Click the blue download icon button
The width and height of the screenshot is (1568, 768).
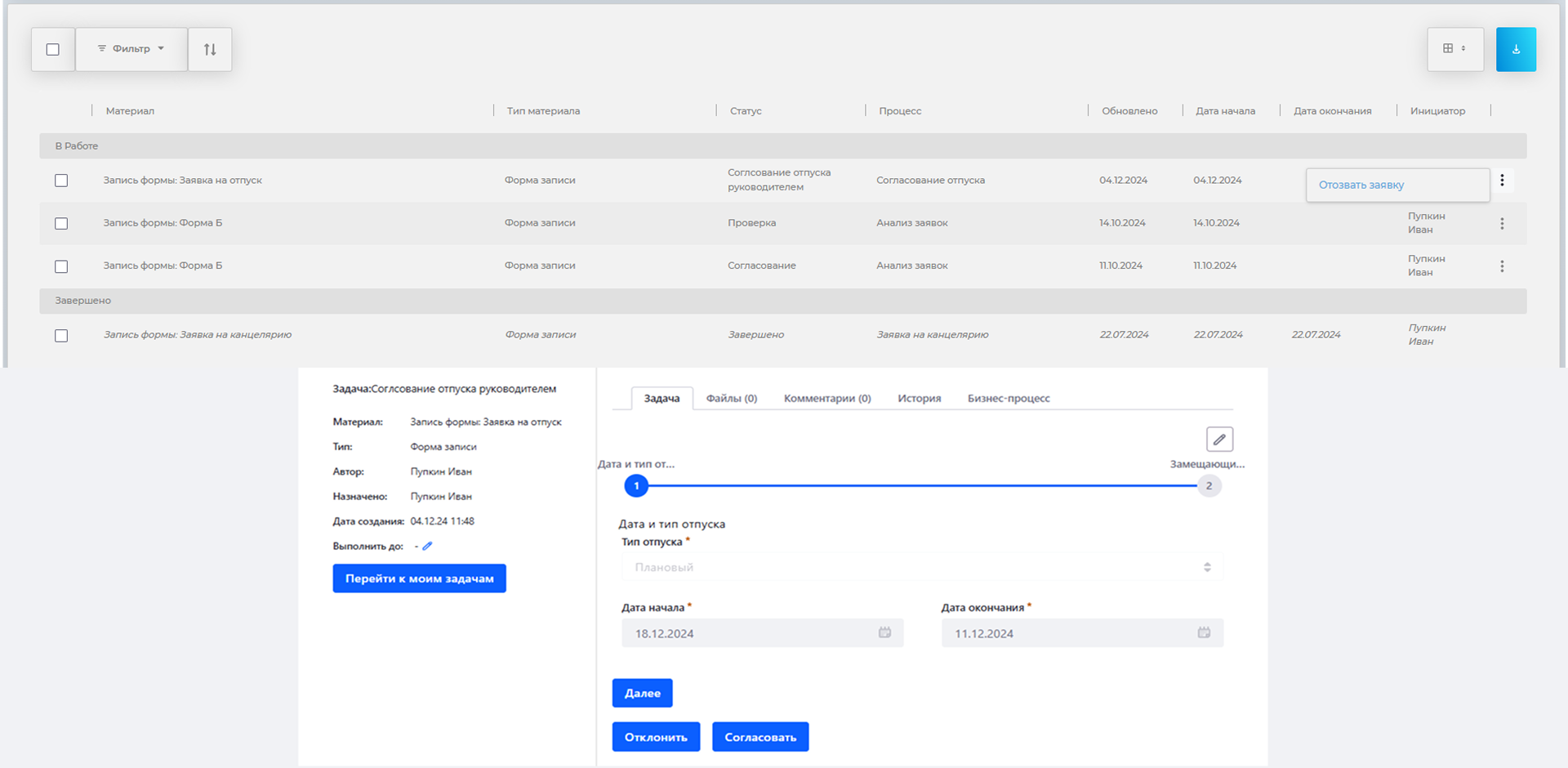(x=1516, y=49)
